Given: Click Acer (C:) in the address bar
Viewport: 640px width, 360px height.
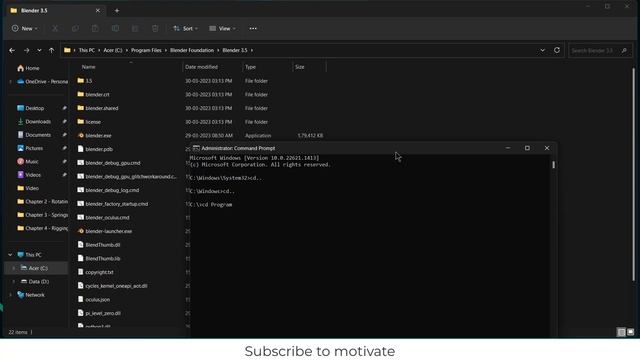Looking at the screenshot, I should (x=113, y=50).
